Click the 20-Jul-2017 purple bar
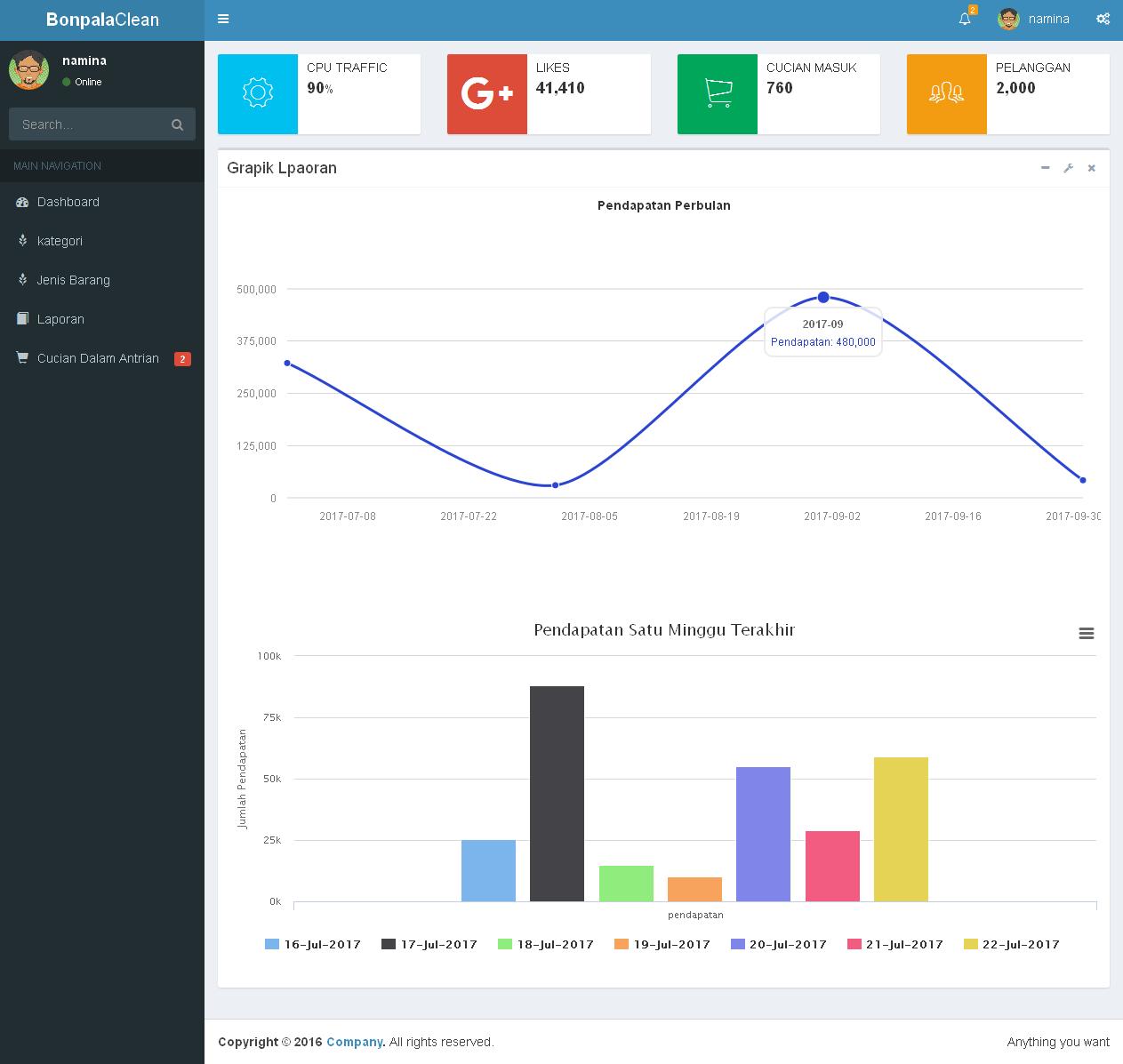1123x1064 pixels. [763, 834]
